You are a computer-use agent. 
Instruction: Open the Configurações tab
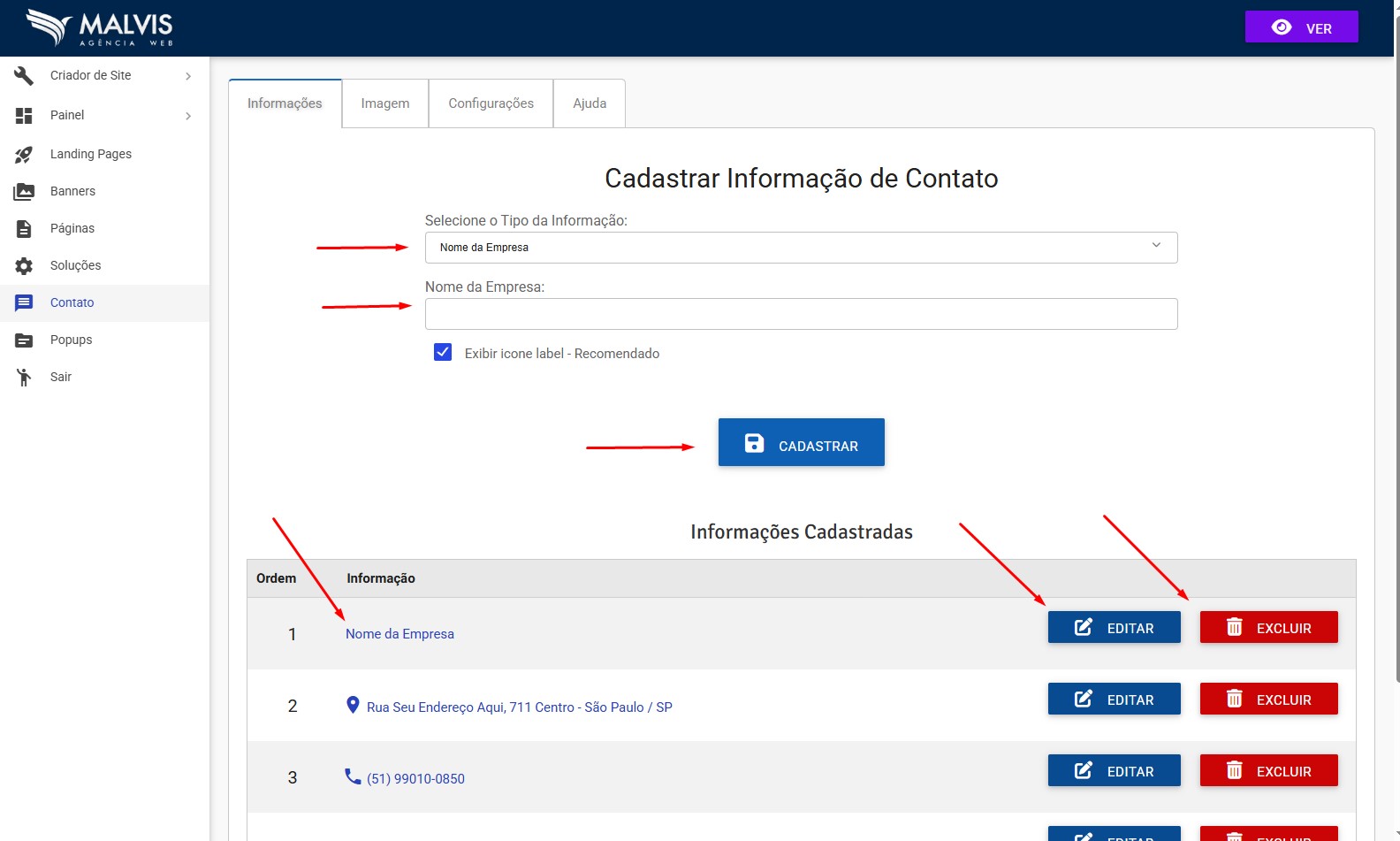[491, 103]
